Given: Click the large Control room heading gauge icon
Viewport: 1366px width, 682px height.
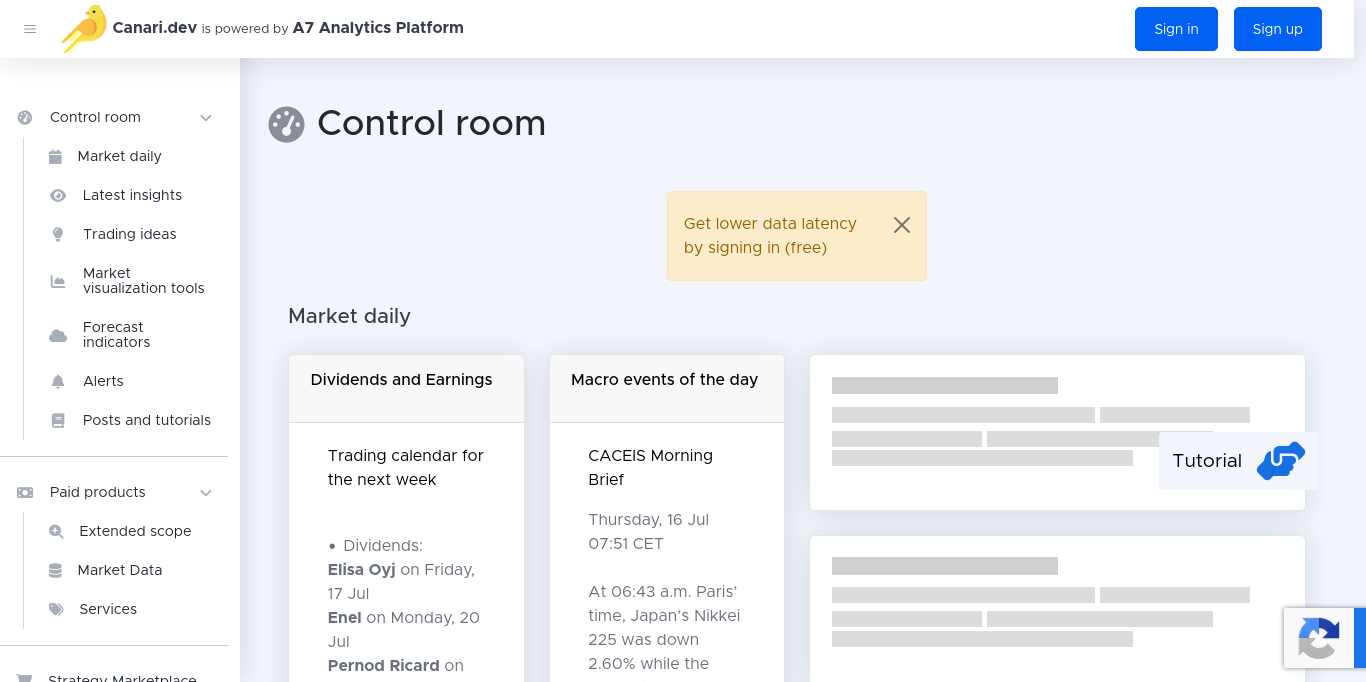Looking at the screenshot, I should pos(286,125).
